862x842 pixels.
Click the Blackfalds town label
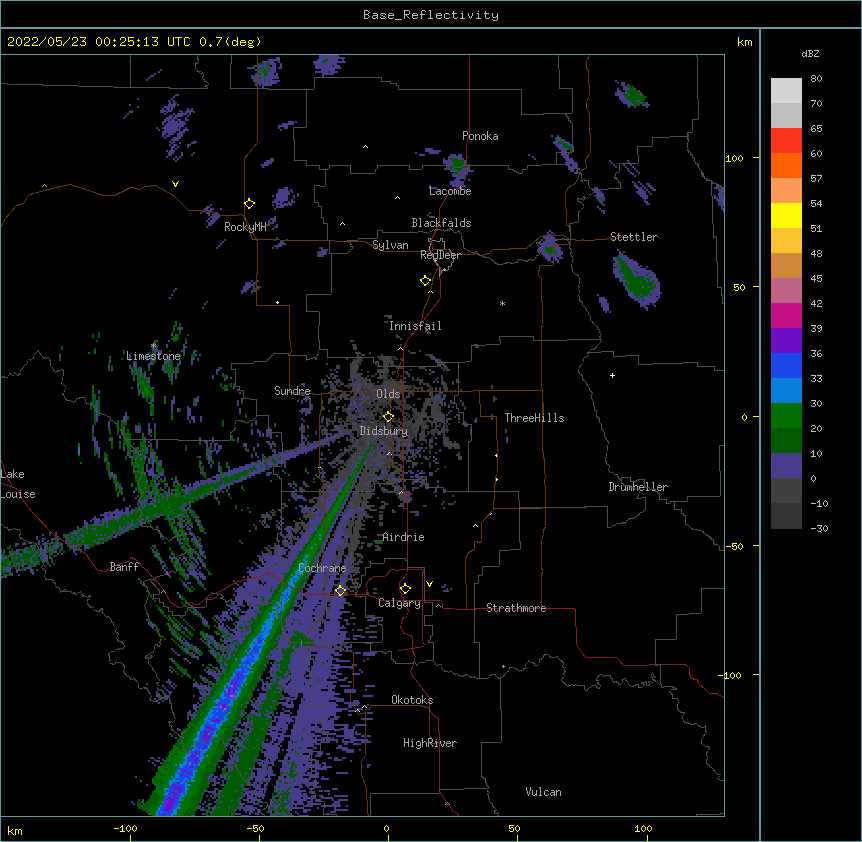pos(441,223)
